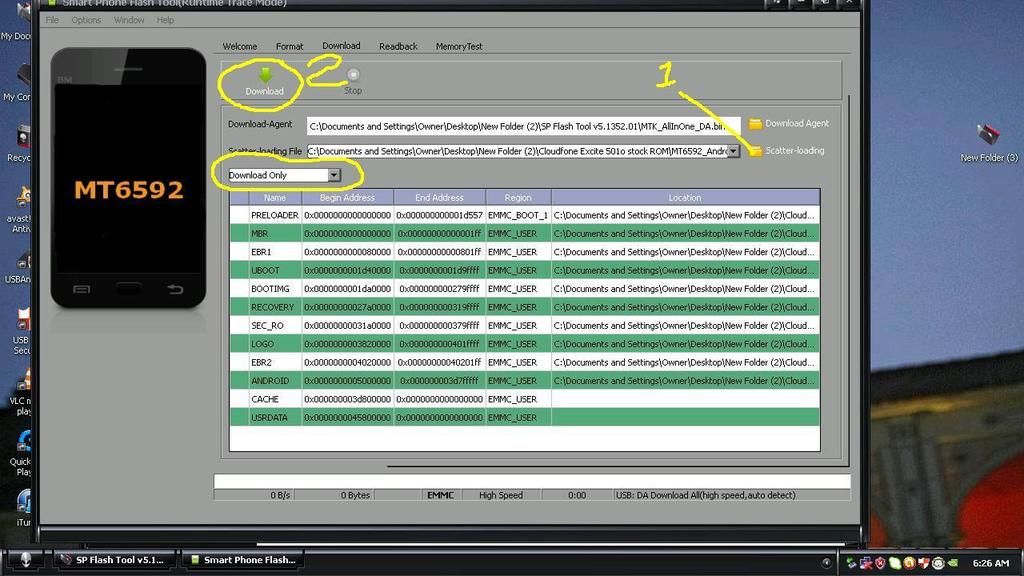Switch to the Format tab

pyautogui.click(x=289, y=46)
